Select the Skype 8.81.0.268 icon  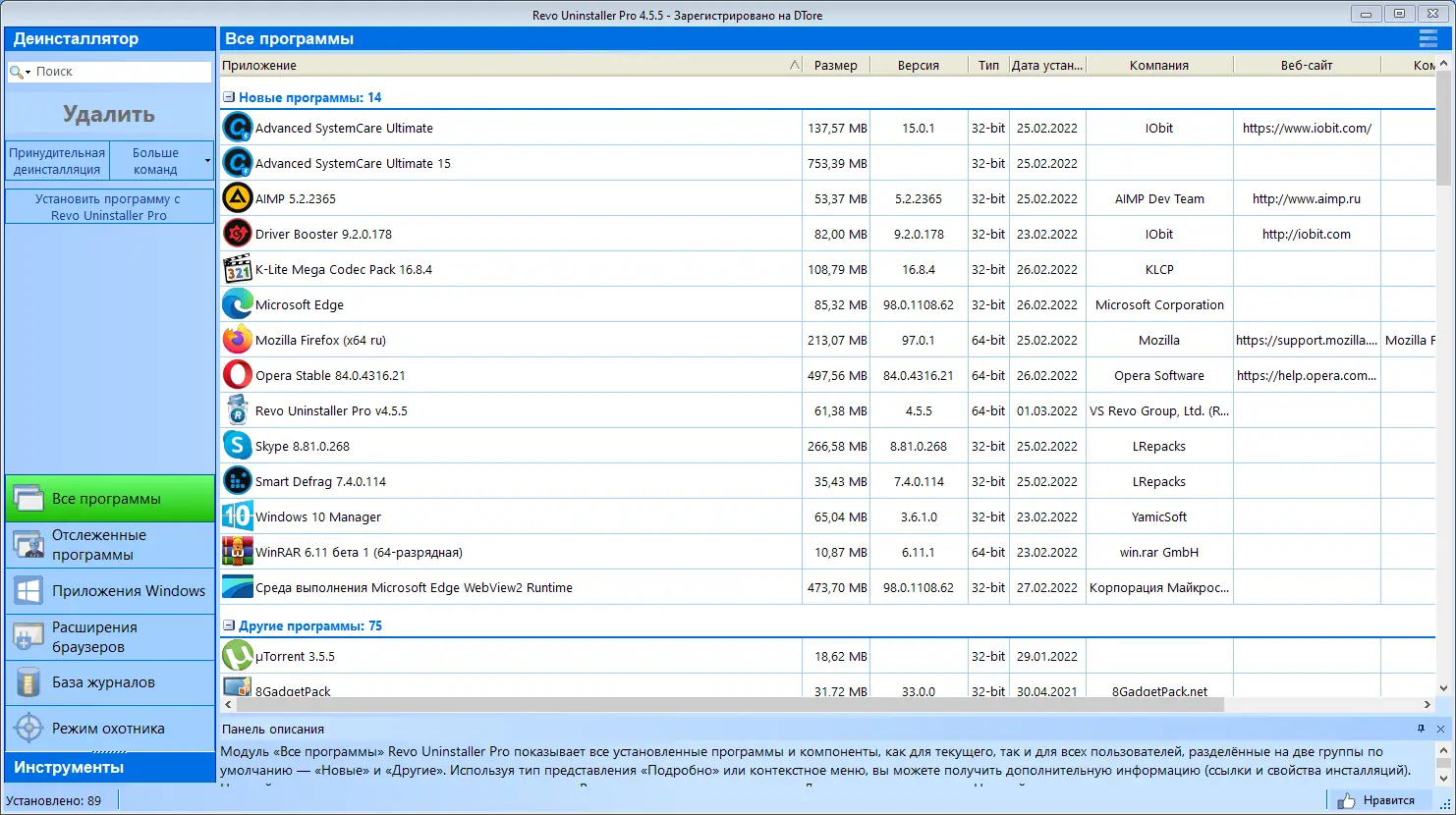tap(237, 446)
